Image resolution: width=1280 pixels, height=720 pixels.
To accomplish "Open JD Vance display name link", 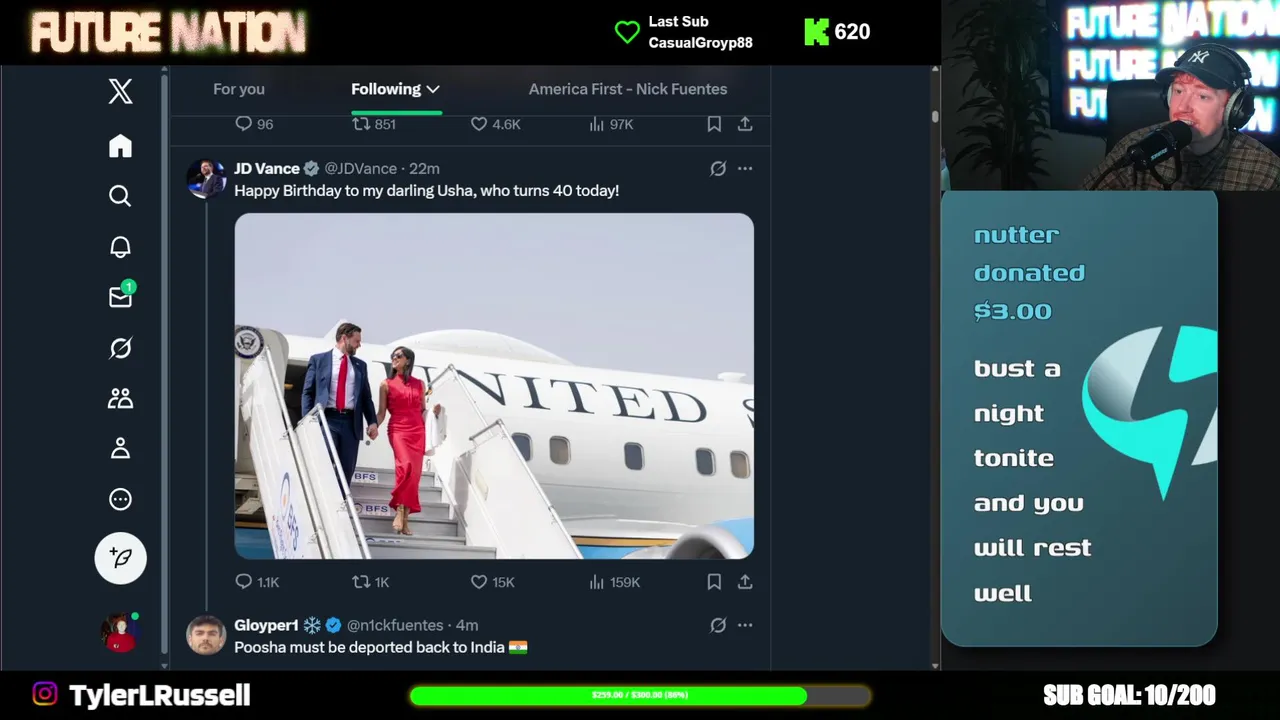I will tap(266, 168).
